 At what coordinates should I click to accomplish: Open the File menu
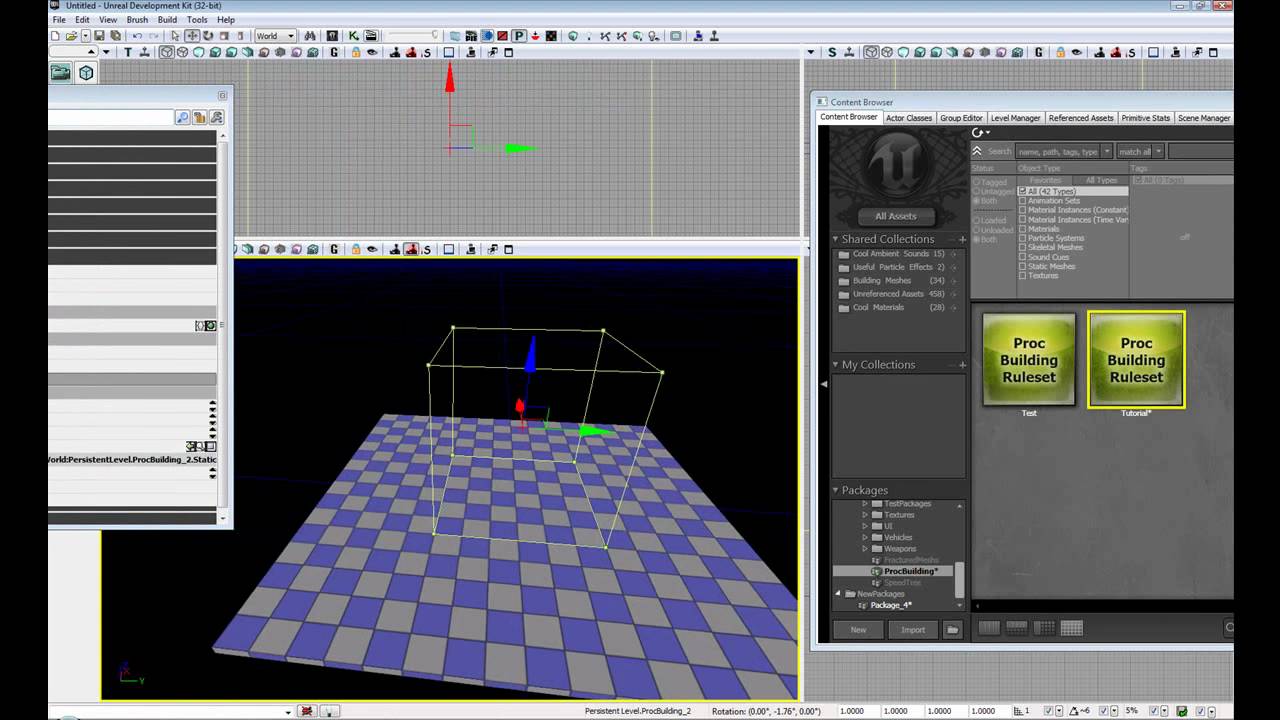[59, 20]
